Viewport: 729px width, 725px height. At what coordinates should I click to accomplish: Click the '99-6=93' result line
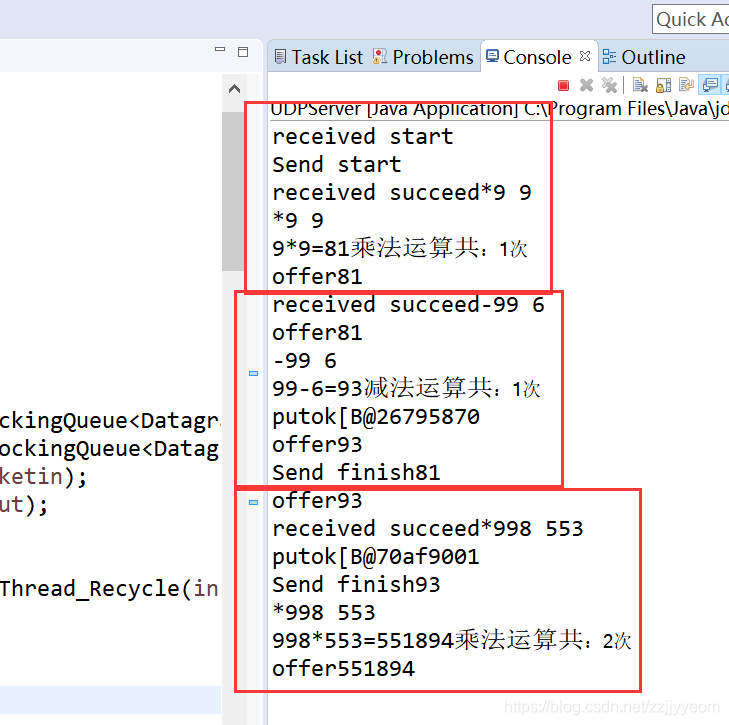tap(406, 389)
